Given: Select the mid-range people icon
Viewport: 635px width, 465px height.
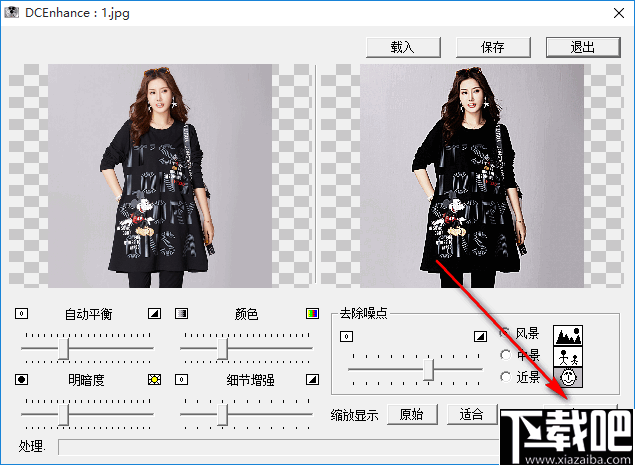Looking at the screenshot, I should [568, 356].
